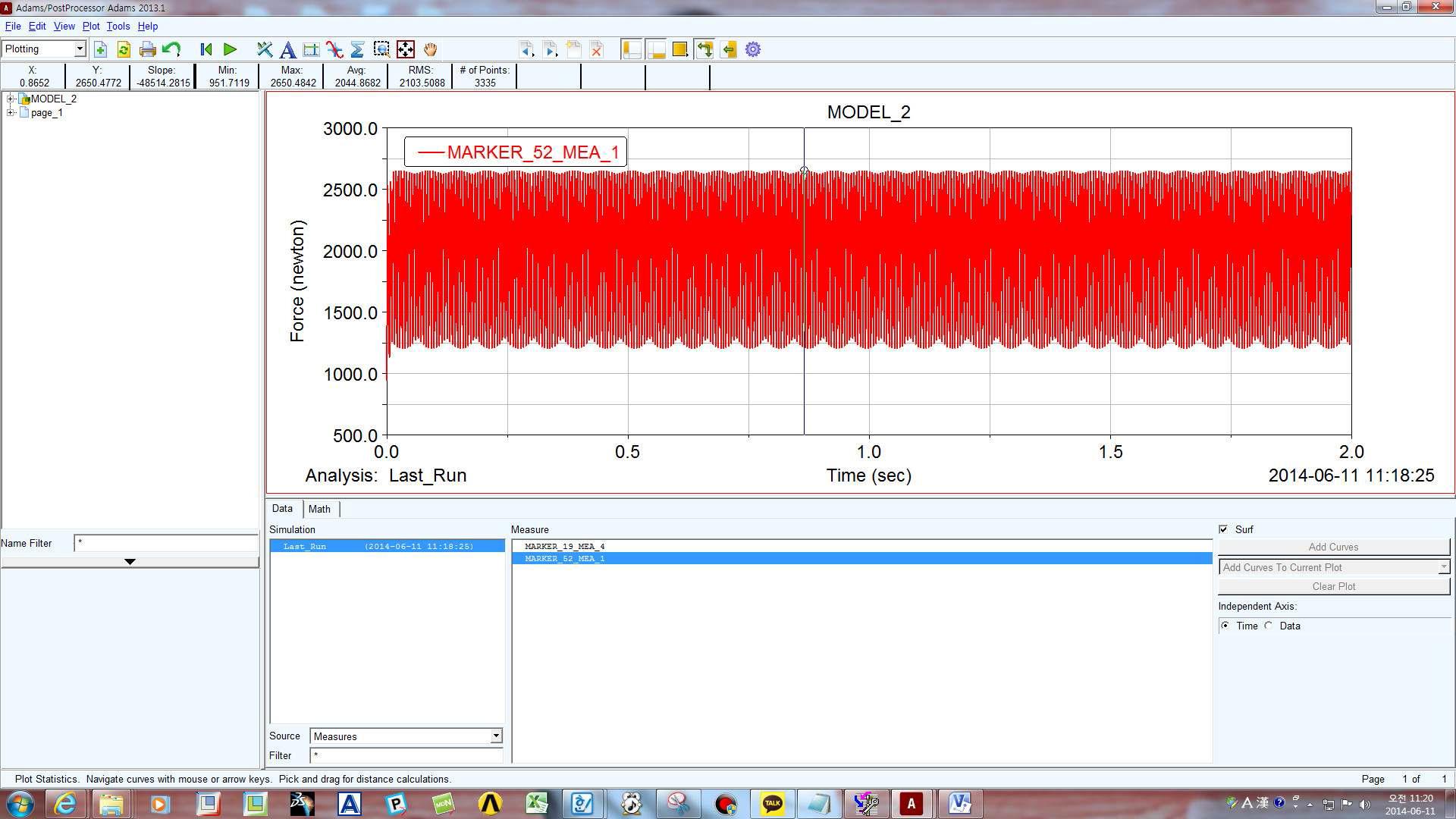Click the Force (newton) axis label

coord(297,281)
